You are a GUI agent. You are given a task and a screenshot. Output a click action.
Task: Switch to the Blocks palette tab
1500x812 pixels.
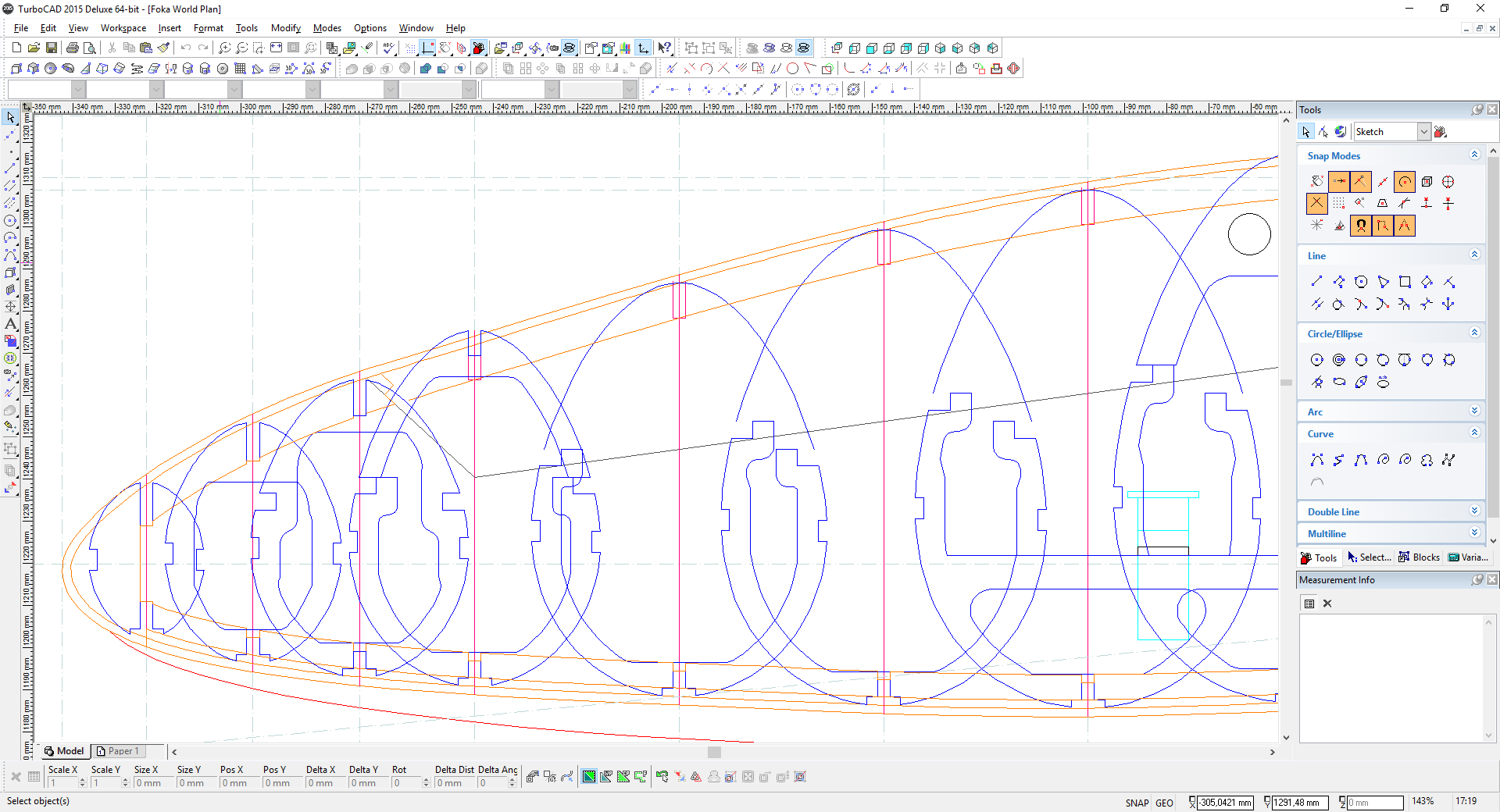coord(1419,557)
